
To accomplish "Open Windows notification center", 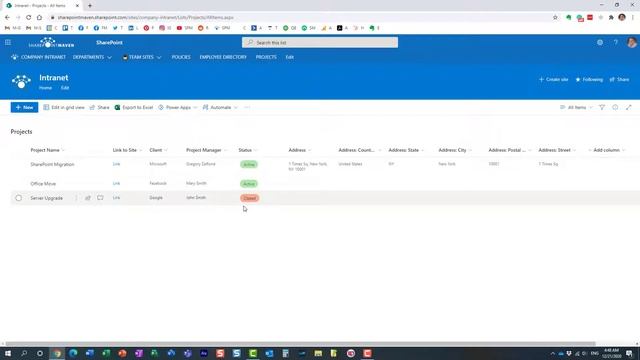I will (629, 353).
